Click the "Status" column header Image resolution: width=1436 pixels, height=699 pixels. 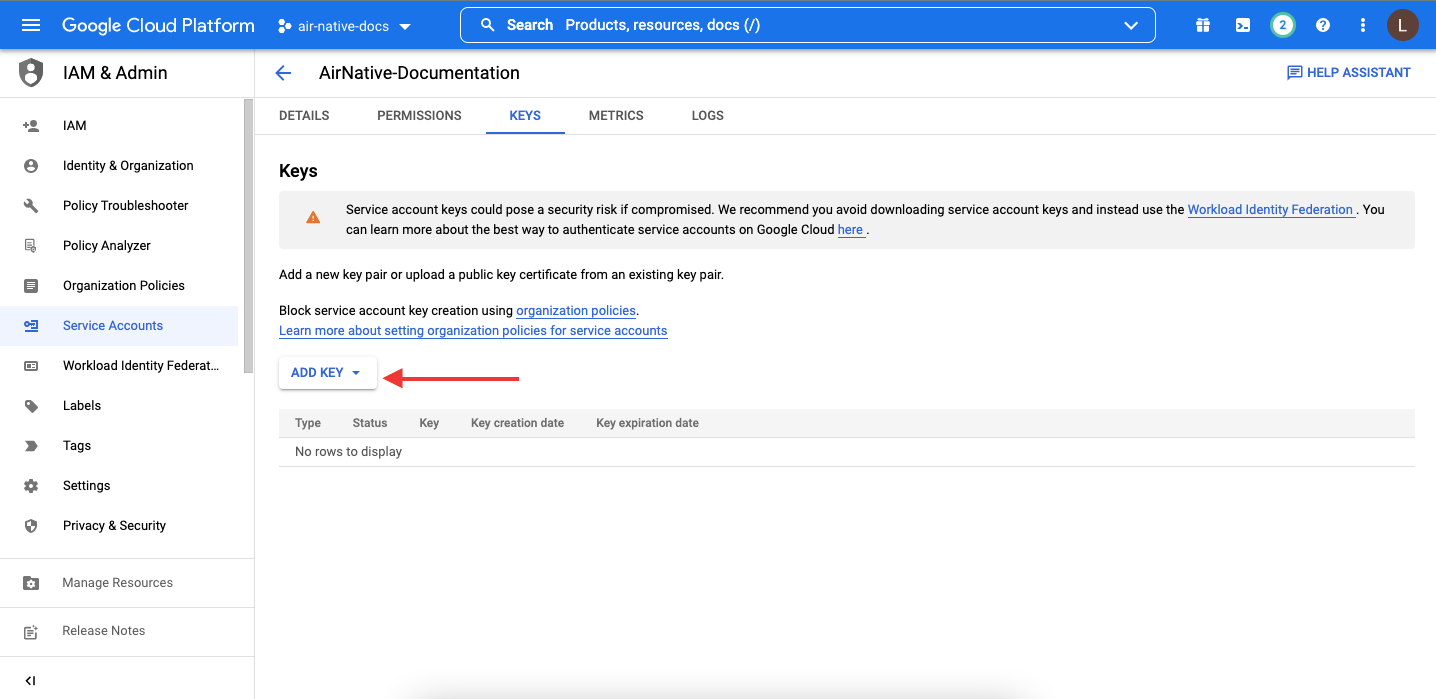[370, 423]
